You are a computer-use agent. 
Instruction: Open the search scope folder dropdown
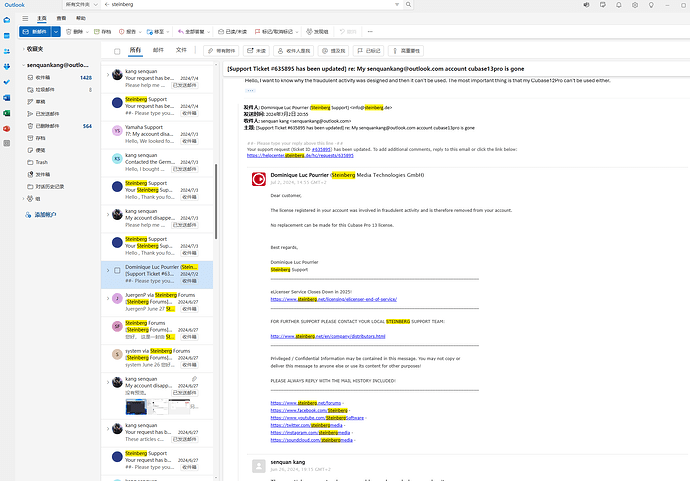tap(81, 4)
